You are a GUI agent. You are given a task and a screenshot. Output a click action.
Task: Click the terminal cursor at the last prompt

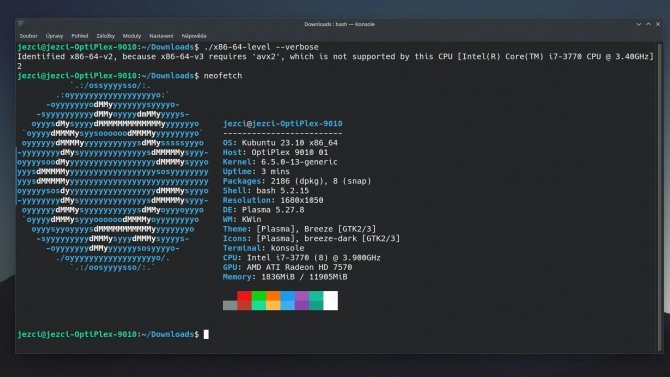pyautogui.click(x=206, y=334)
